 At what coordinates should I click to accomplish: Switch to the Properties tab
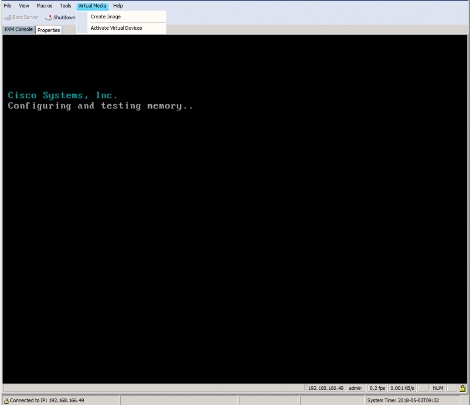(x=49, y=30)
